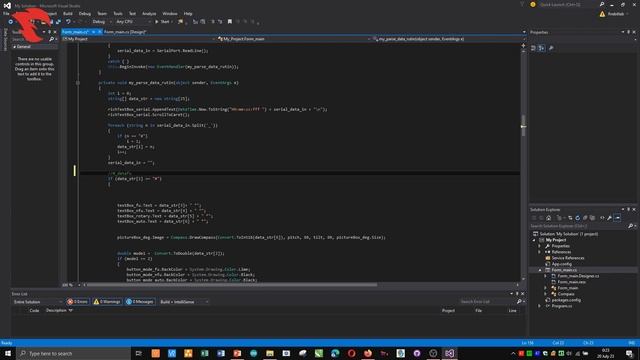The width and height of the screenshot is (640, 360).
Task: Click the editor vertical scrollbar thumb
Action: click(x=523, y=126)
